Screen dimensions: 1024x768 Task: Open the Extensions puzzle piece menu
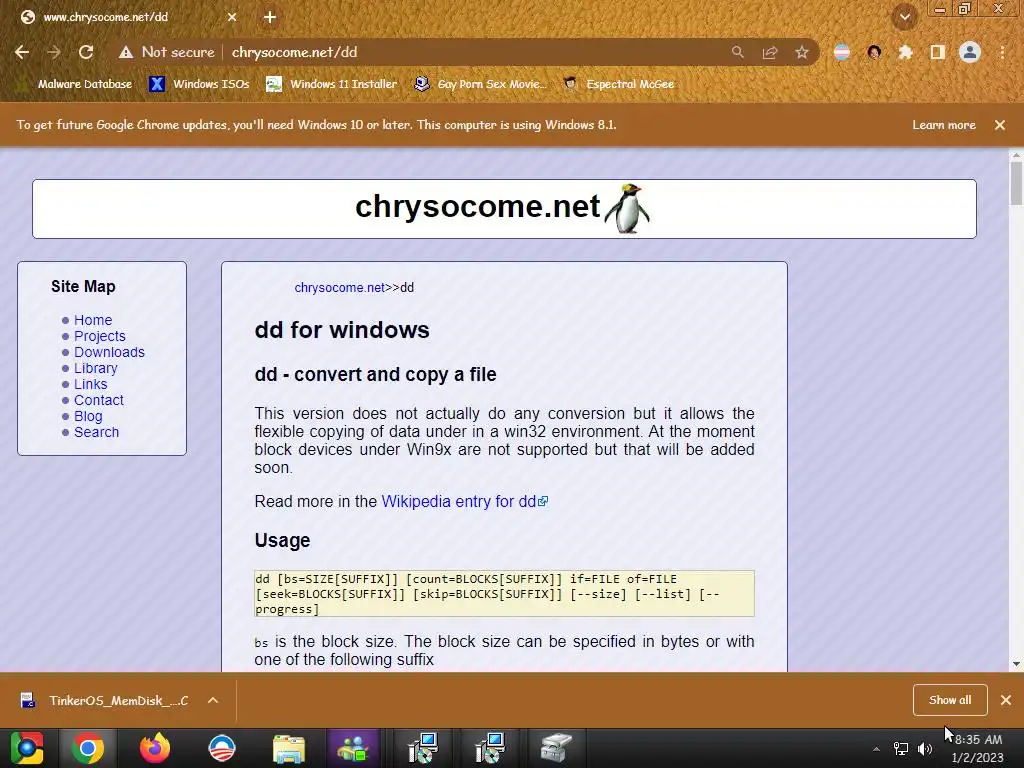pyautogui.click(x=905, y=52)
